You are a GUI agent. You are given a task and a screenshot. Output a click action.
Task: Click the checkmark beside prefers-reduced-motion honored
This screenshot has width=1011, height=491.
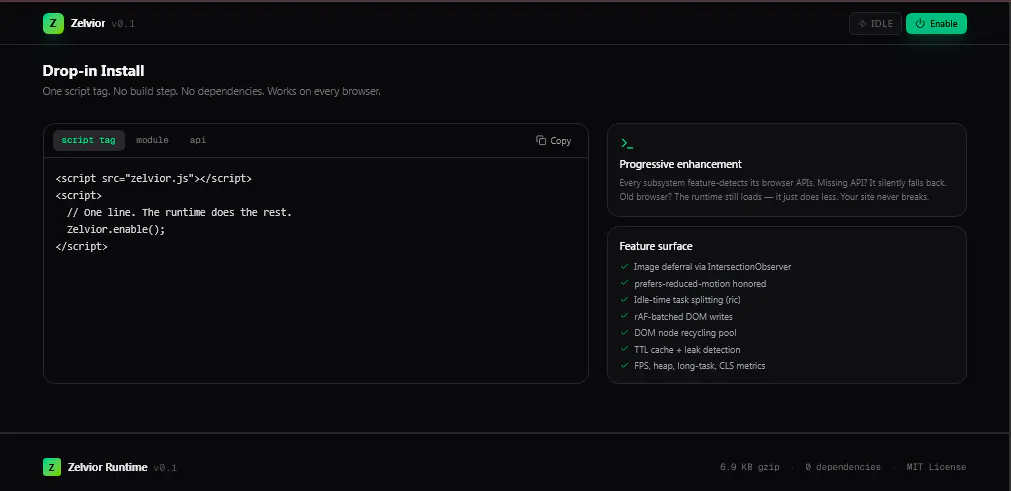coord(624,283)
